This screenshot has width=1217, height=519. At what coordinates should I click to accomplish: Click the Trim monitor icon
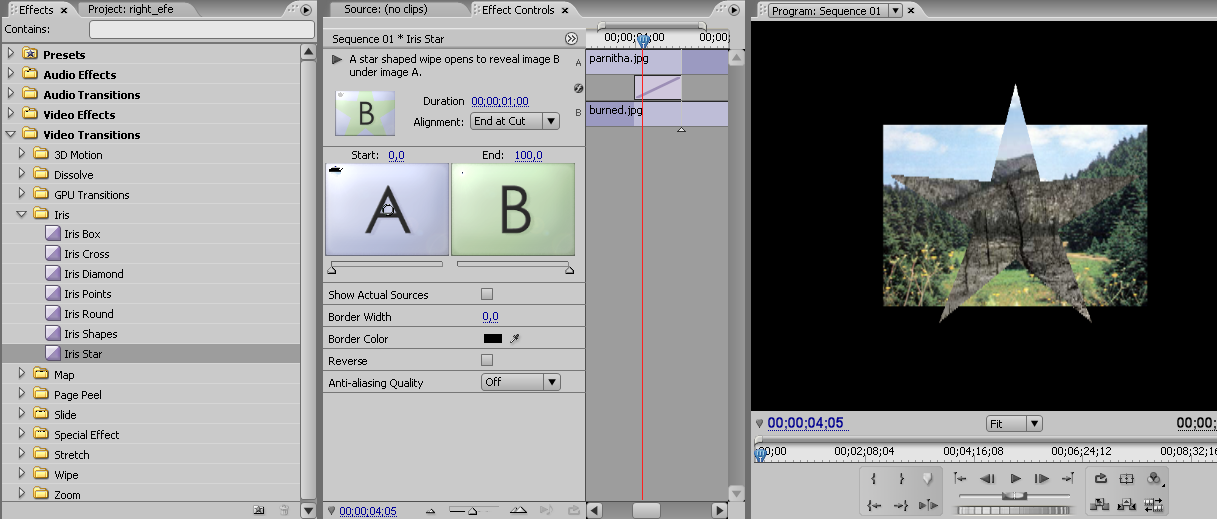(1154, 505)
